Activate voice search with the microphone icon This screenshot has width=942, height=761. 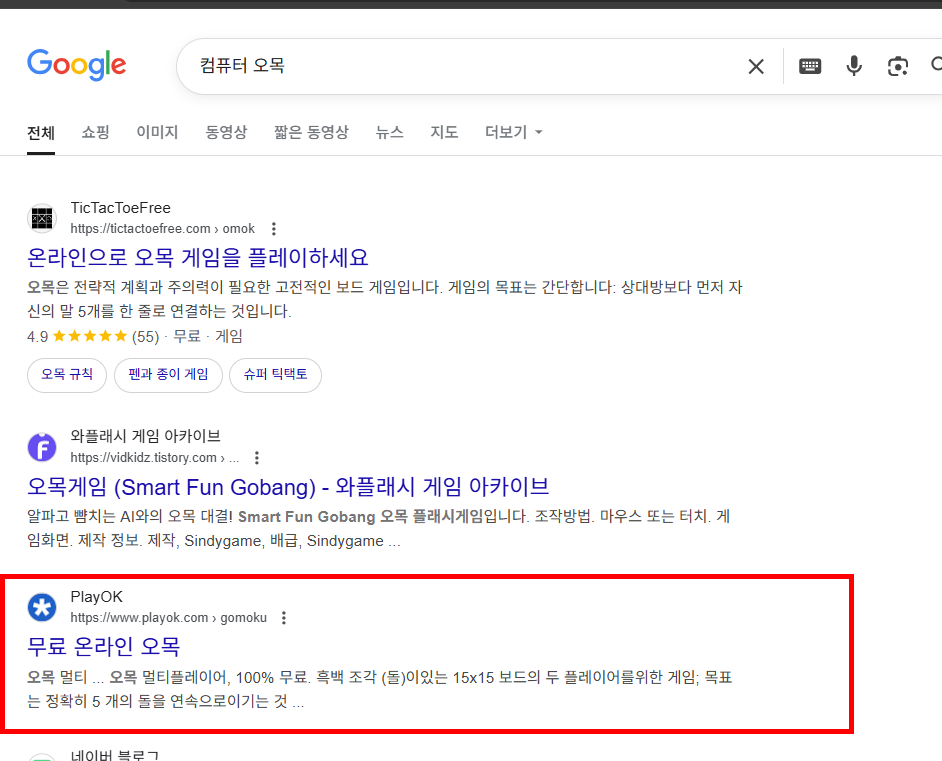coord(853,66)
